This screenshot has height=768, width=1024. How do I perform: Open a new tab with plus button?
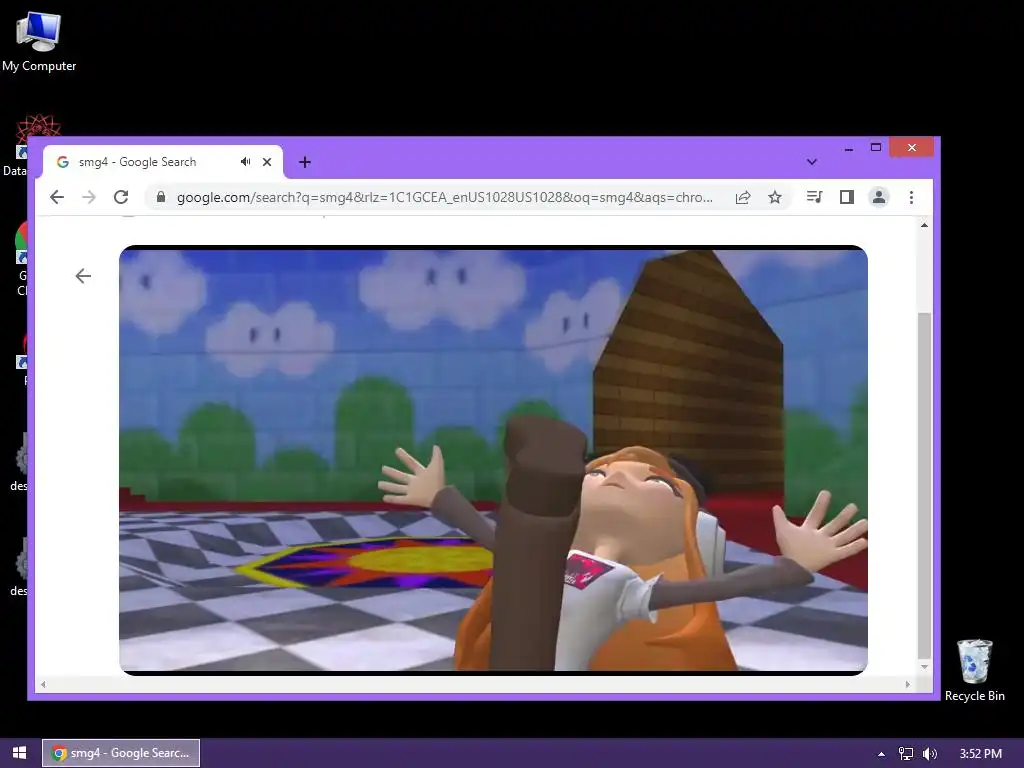click(305, 162)
